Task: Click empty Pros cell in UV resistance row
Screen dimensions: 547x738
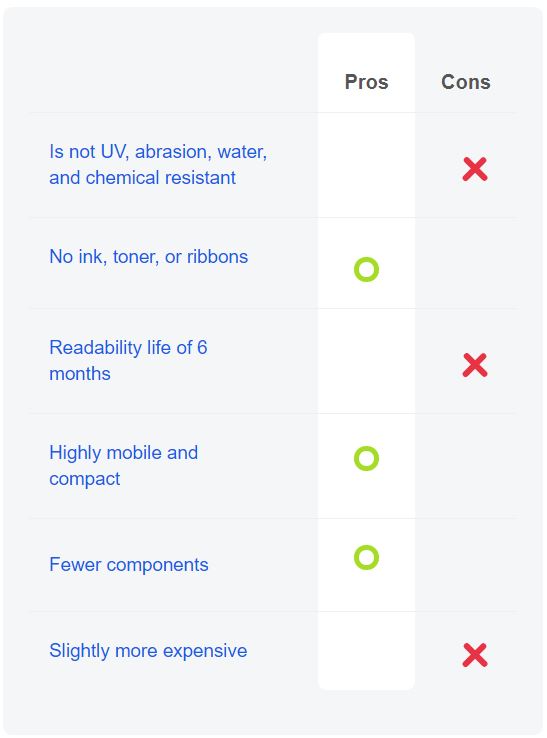Action: (366, 165)
